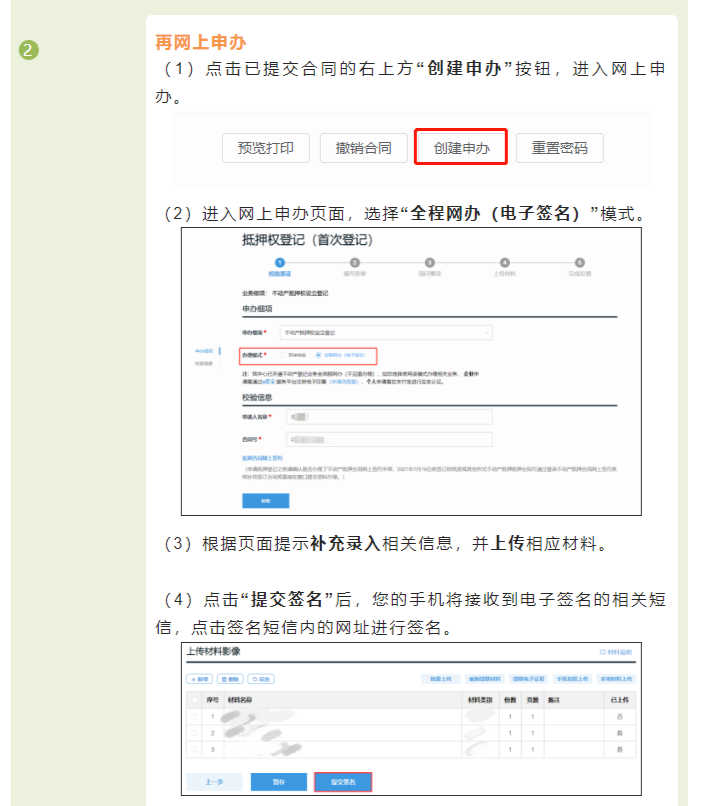Tick the checkbox for material row 3
Image resolution: width=712 pixels, height=806 pixels.
pyautogui.click(x=194, y=747)
